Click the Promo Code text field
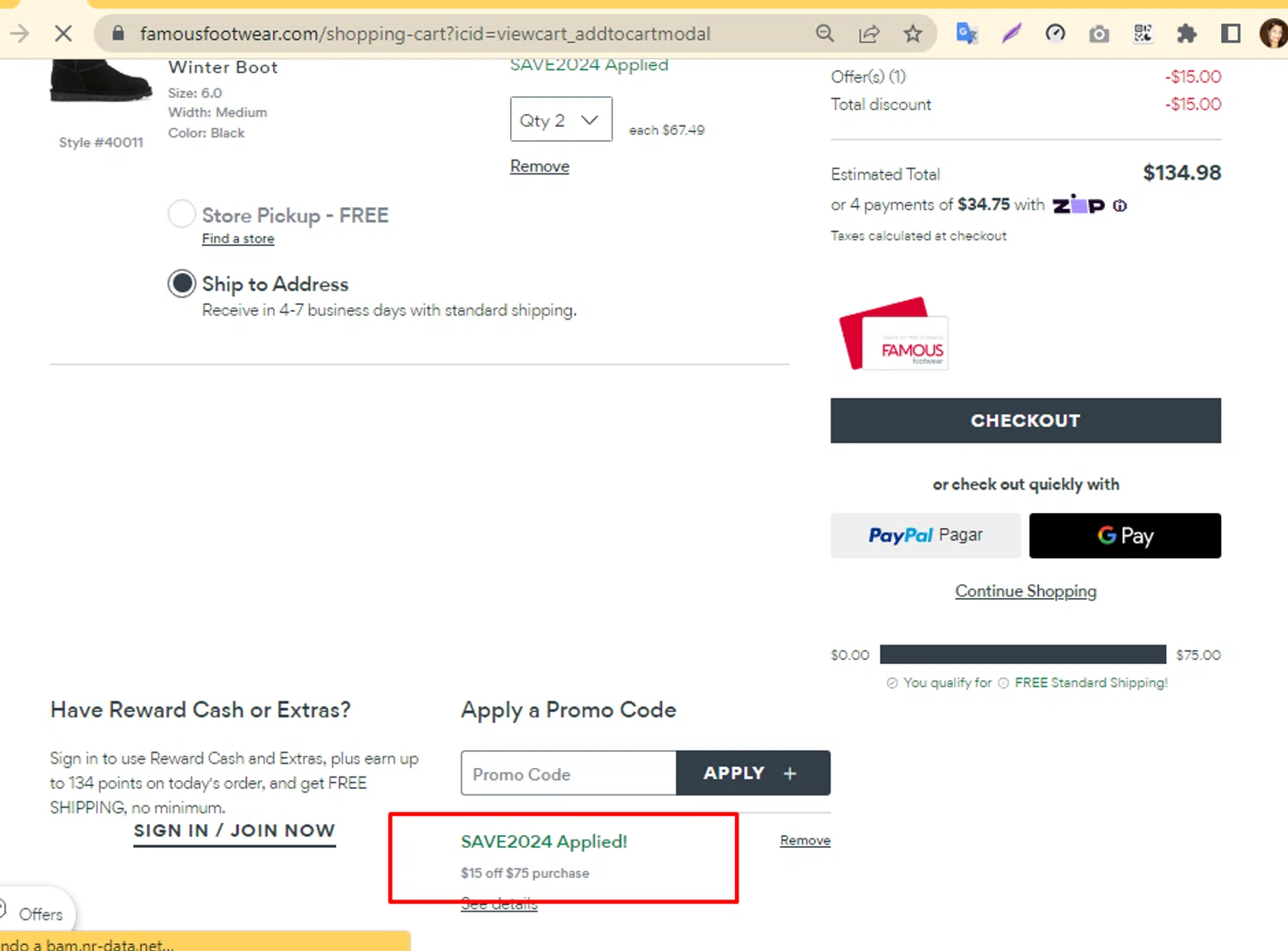This screenshot has width=1288, height=951. coord(568,773)
